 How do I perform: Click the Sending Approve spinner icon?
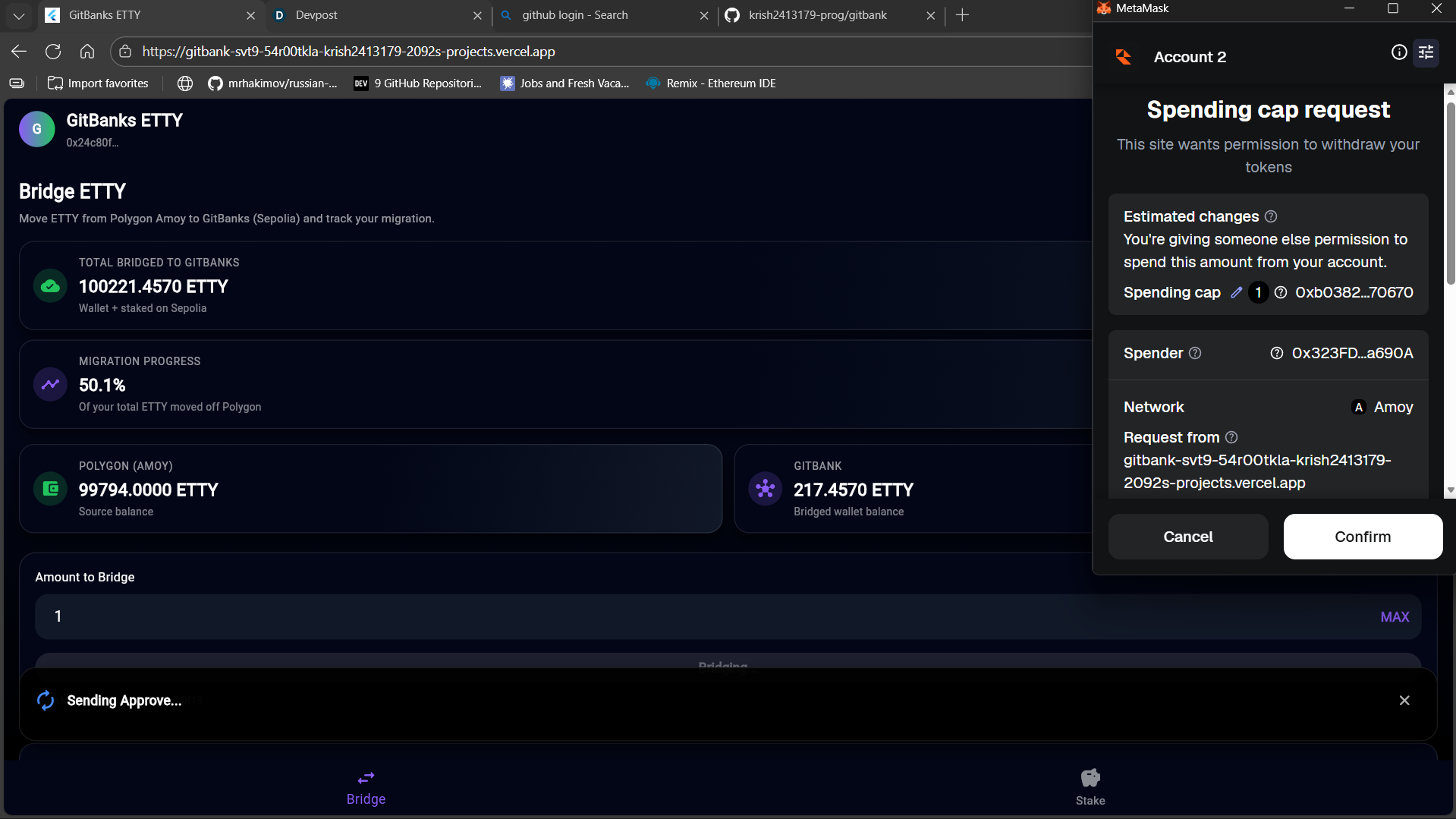tap(46, 701)
